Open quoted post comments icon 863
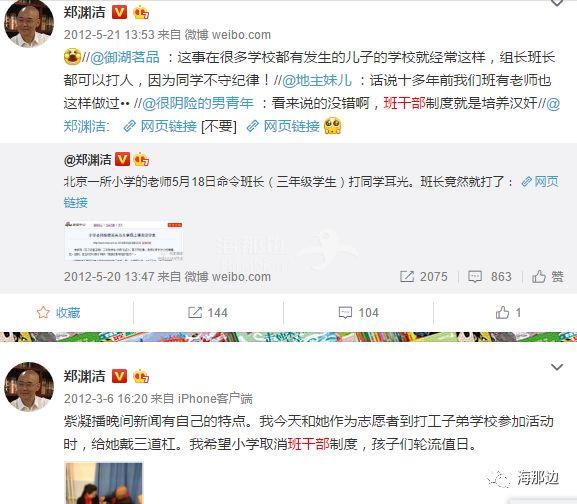This screenshot has width=577, height=504. (x=475, y=276)
